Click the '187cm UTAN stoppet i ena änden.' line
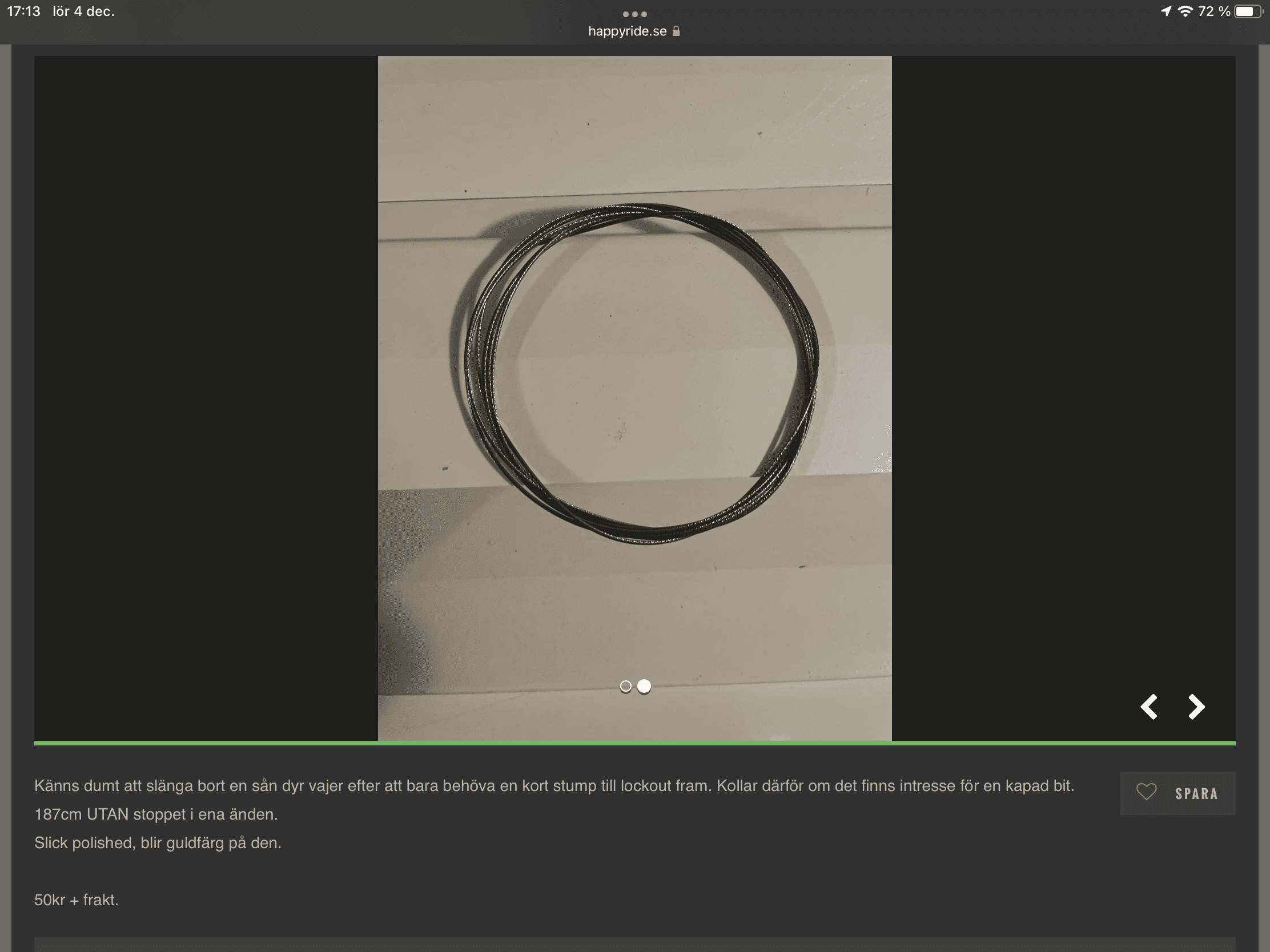Viewport: 1270px width, 952px height. (156, 814)
